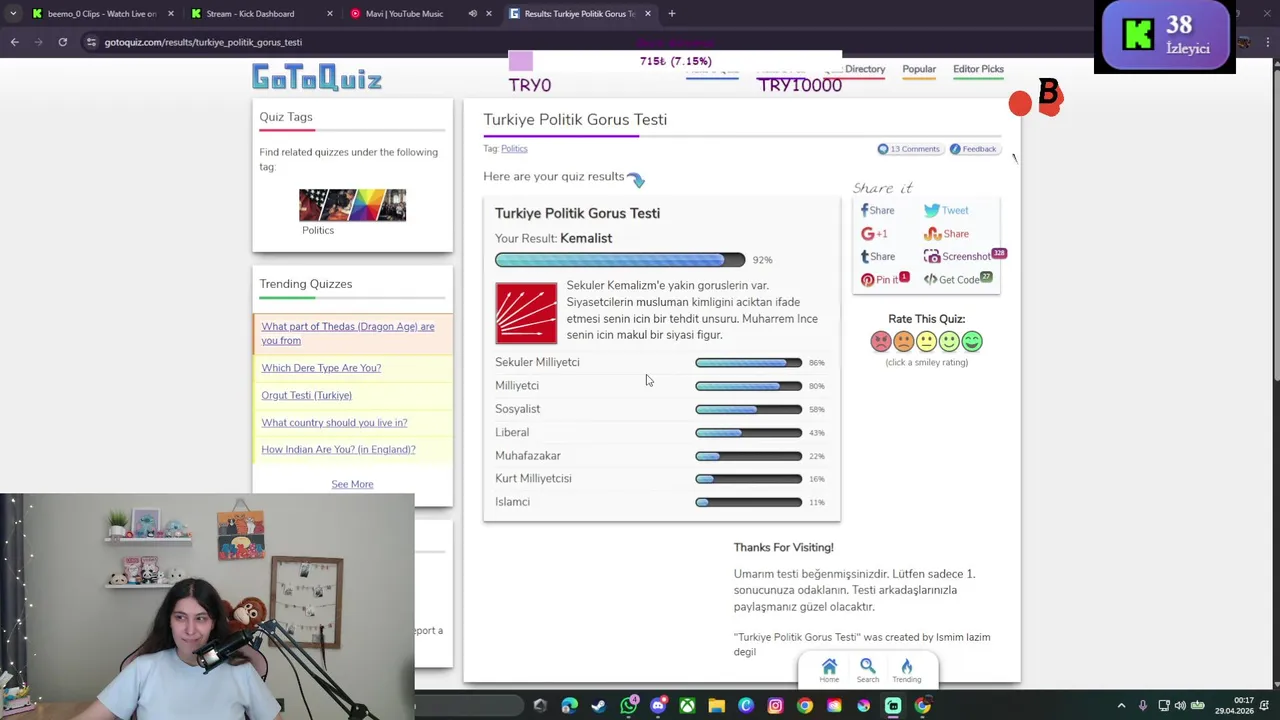
Task: Get the embed code for the result
Action: pyautogui.click(x=952, y=280)
